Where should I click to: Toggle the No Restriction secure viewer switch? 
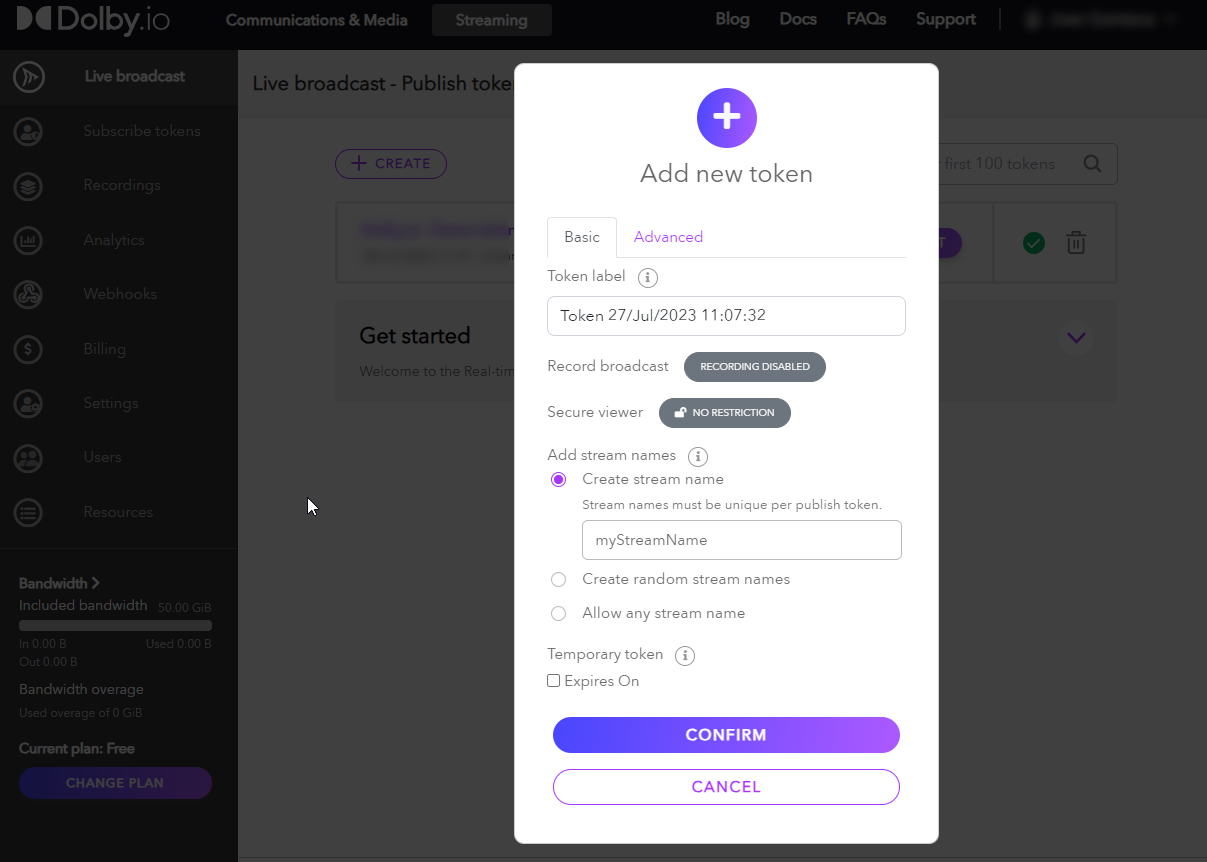click(x=724, y=413)
